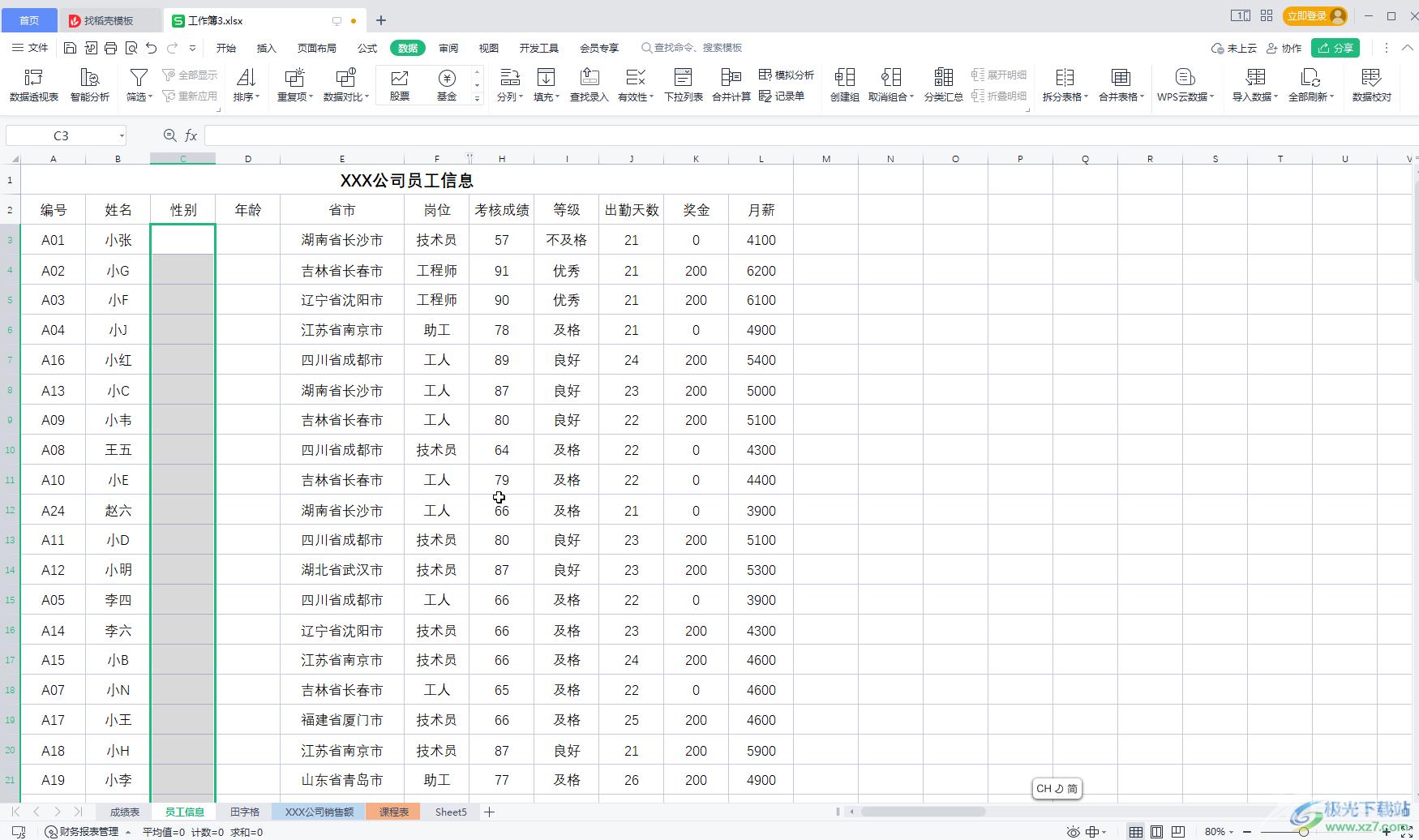The width and height of the screenshot is (1419, 840).
Task: Insert a Dropdown List (下拉列表)
Action: coord(684,85)
